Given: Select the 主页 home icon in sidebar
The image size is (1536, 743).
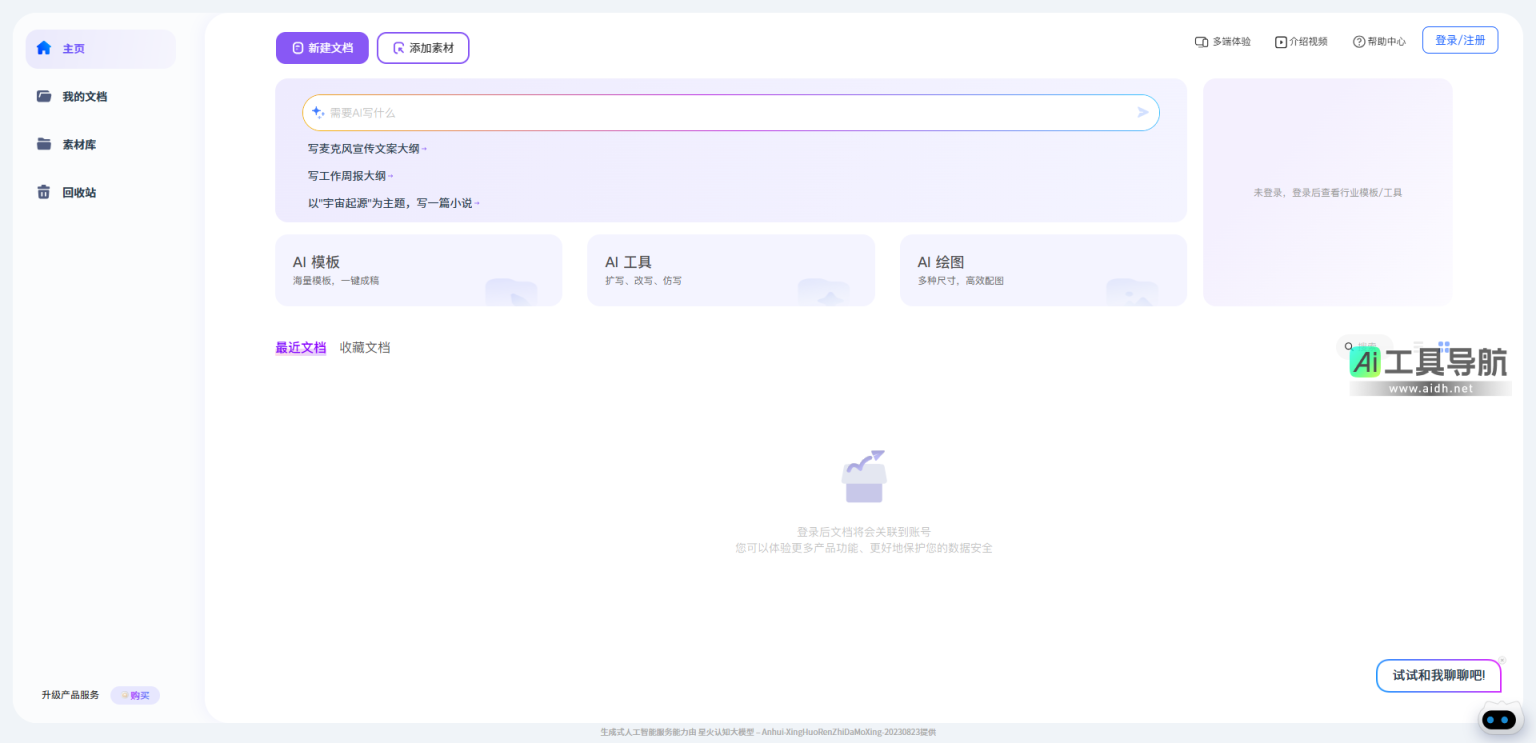Looking at the screenshot, I should click(x=44, y=47).
